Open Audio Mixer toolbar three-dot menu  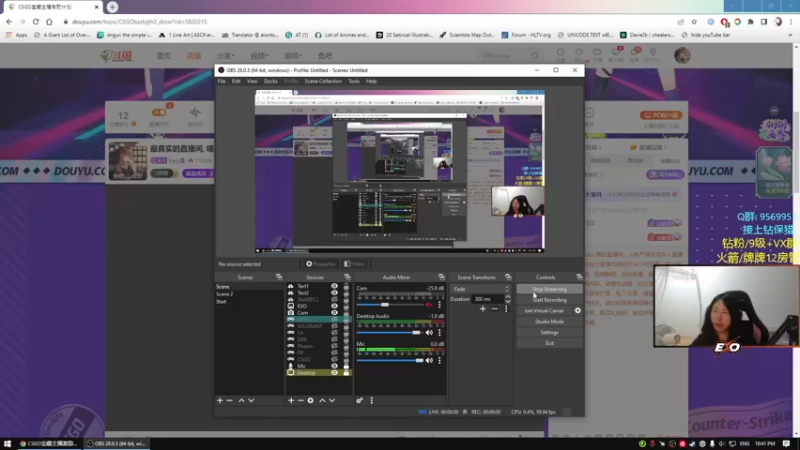tap(371, 401)
